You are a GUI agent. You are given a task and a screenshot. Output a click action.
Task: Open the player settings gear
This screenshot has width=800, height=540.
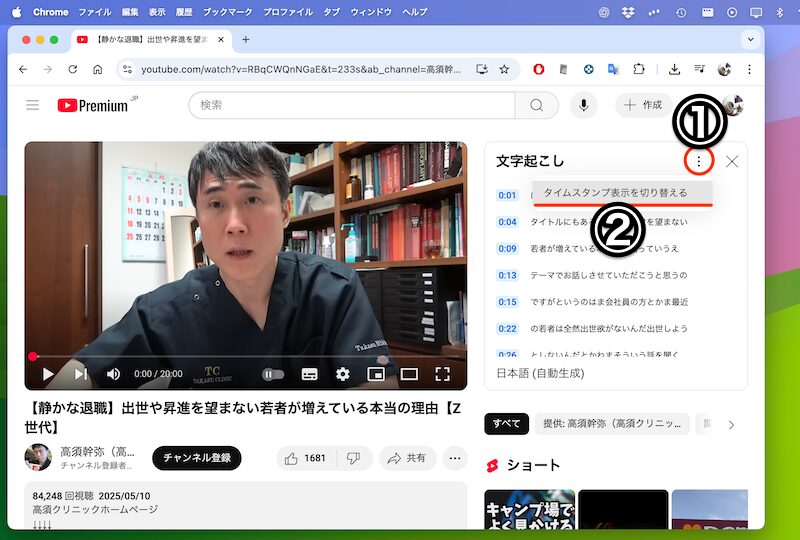click(343, 374)
